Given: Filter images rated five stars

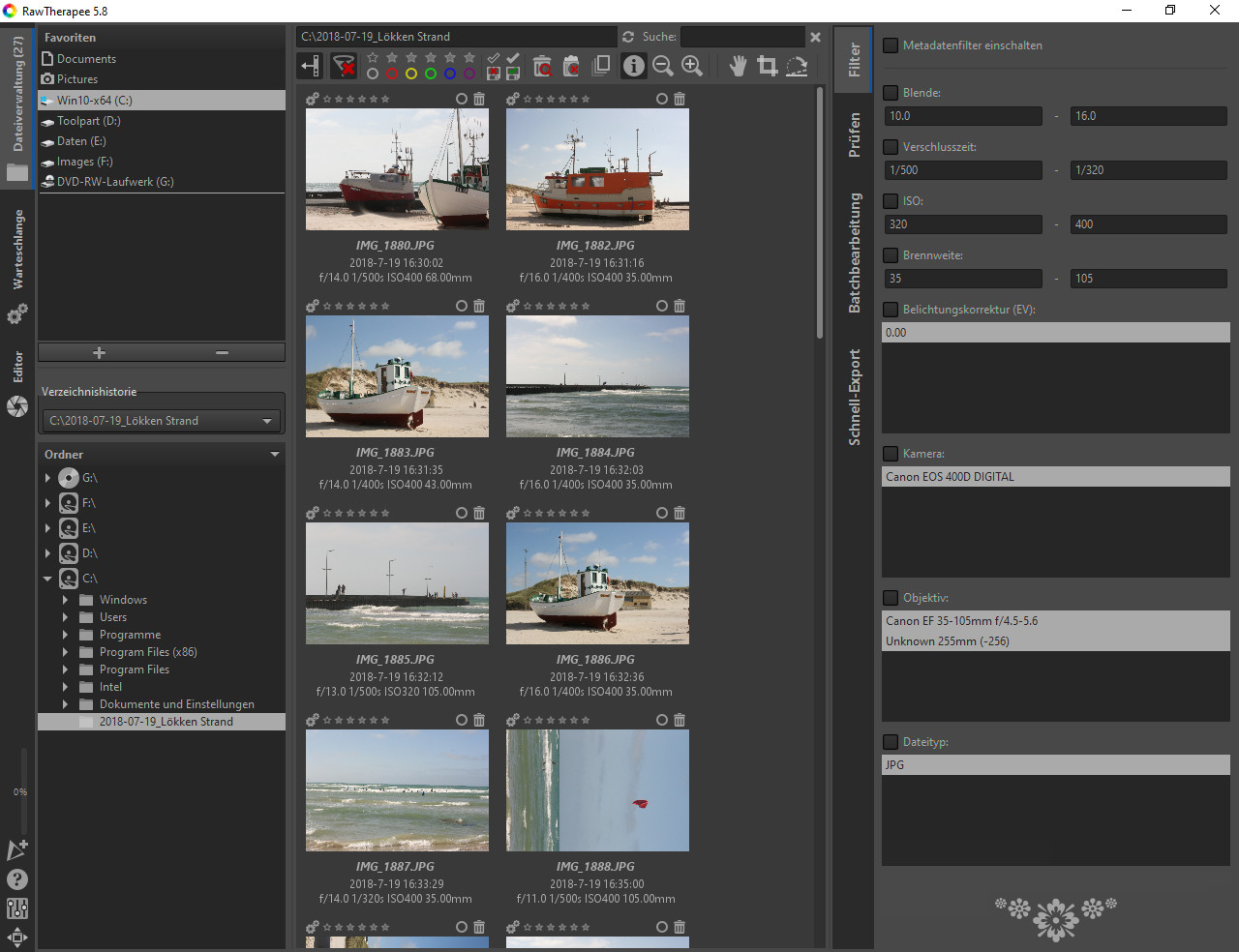Looking at the screenshot, I should pyautogui.click(x=469, y=57).
